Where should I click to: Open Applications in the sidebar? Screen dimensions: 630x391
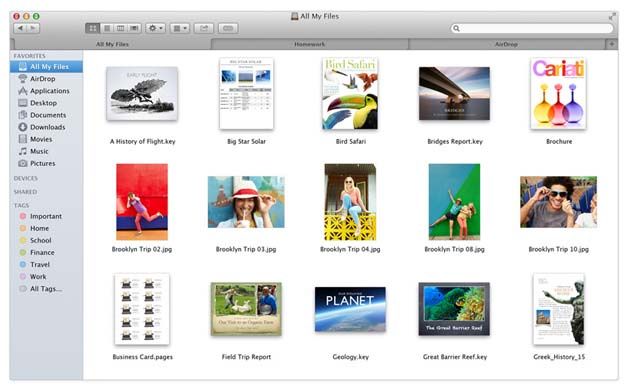46,91
